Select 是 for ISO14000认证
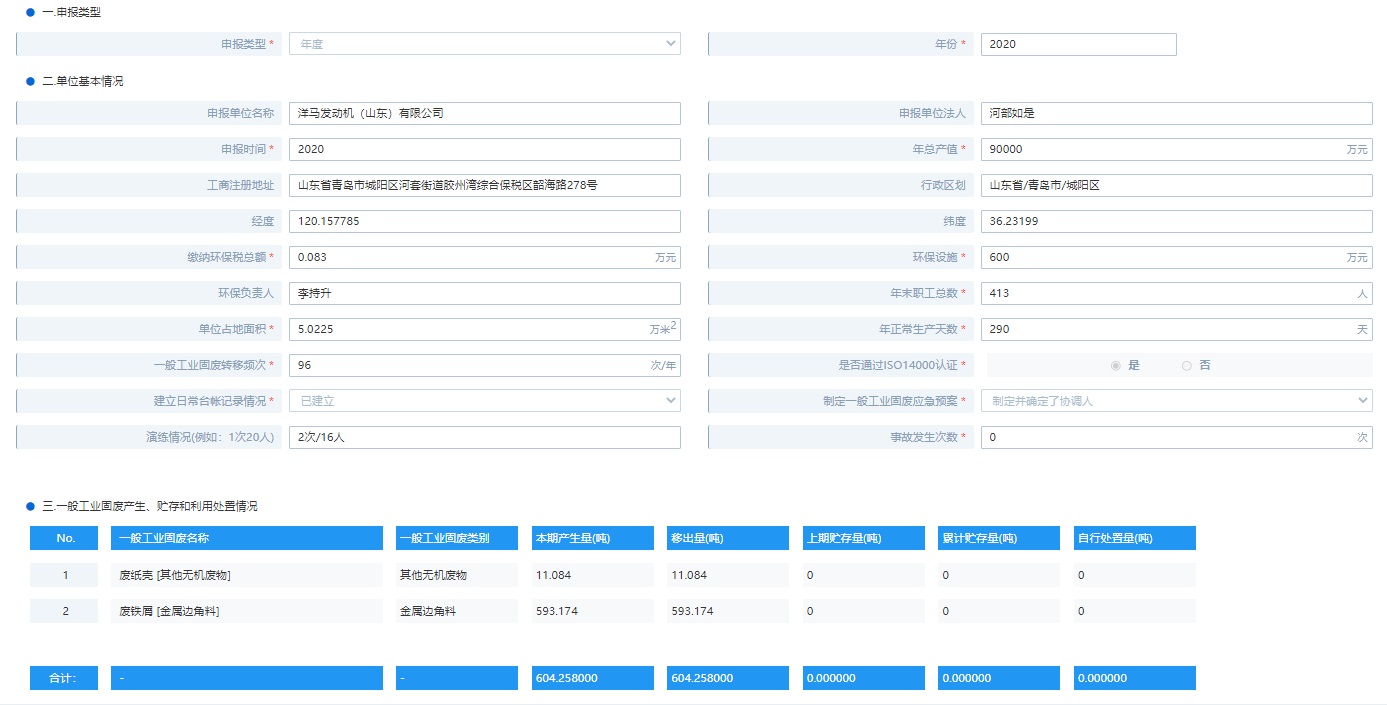 tap(1116, 366)
